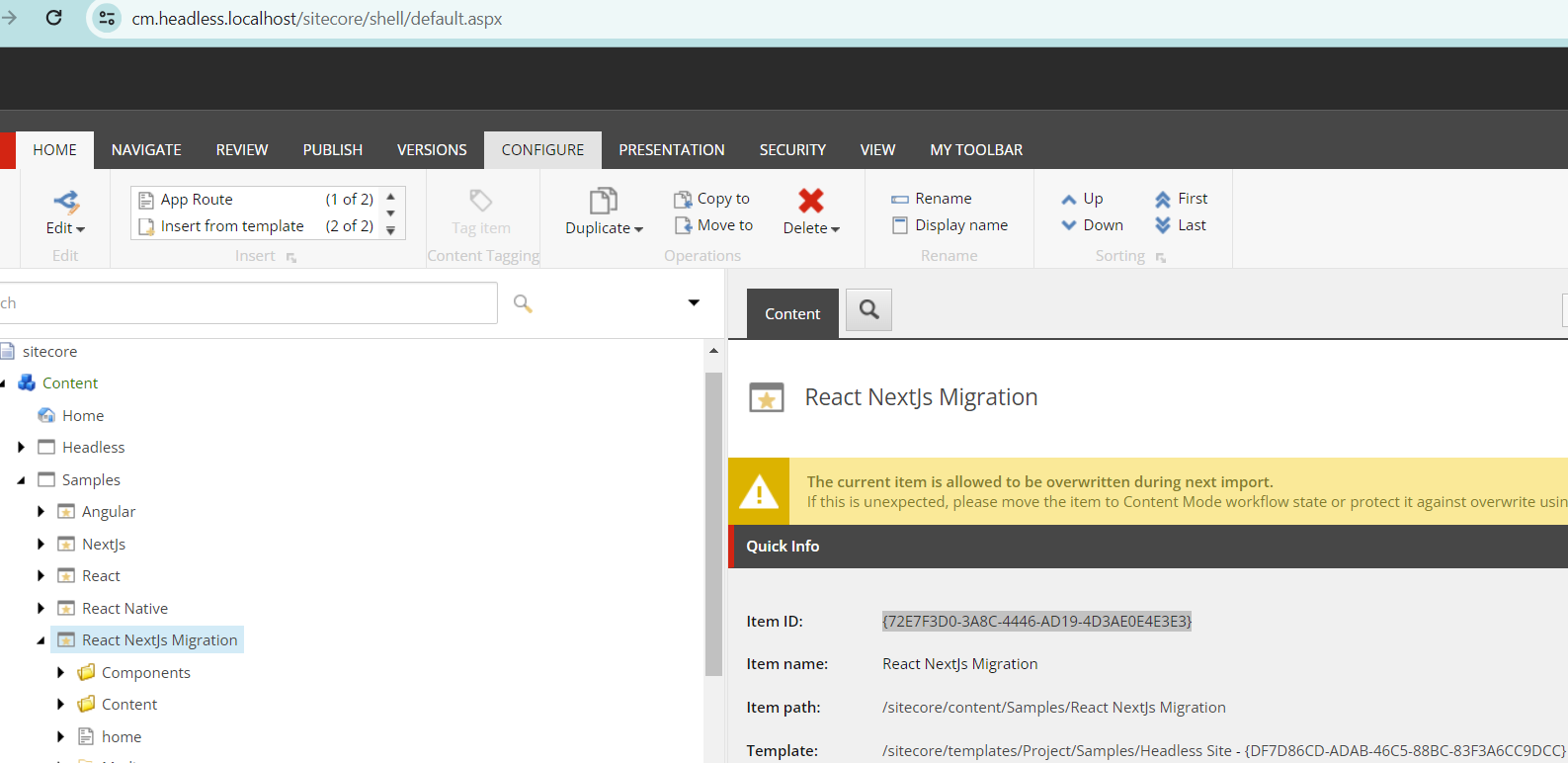Click the red X Delete icon
Image resolution: width=1568 pixels, height=763 pixels.
(x=810, y=201)
